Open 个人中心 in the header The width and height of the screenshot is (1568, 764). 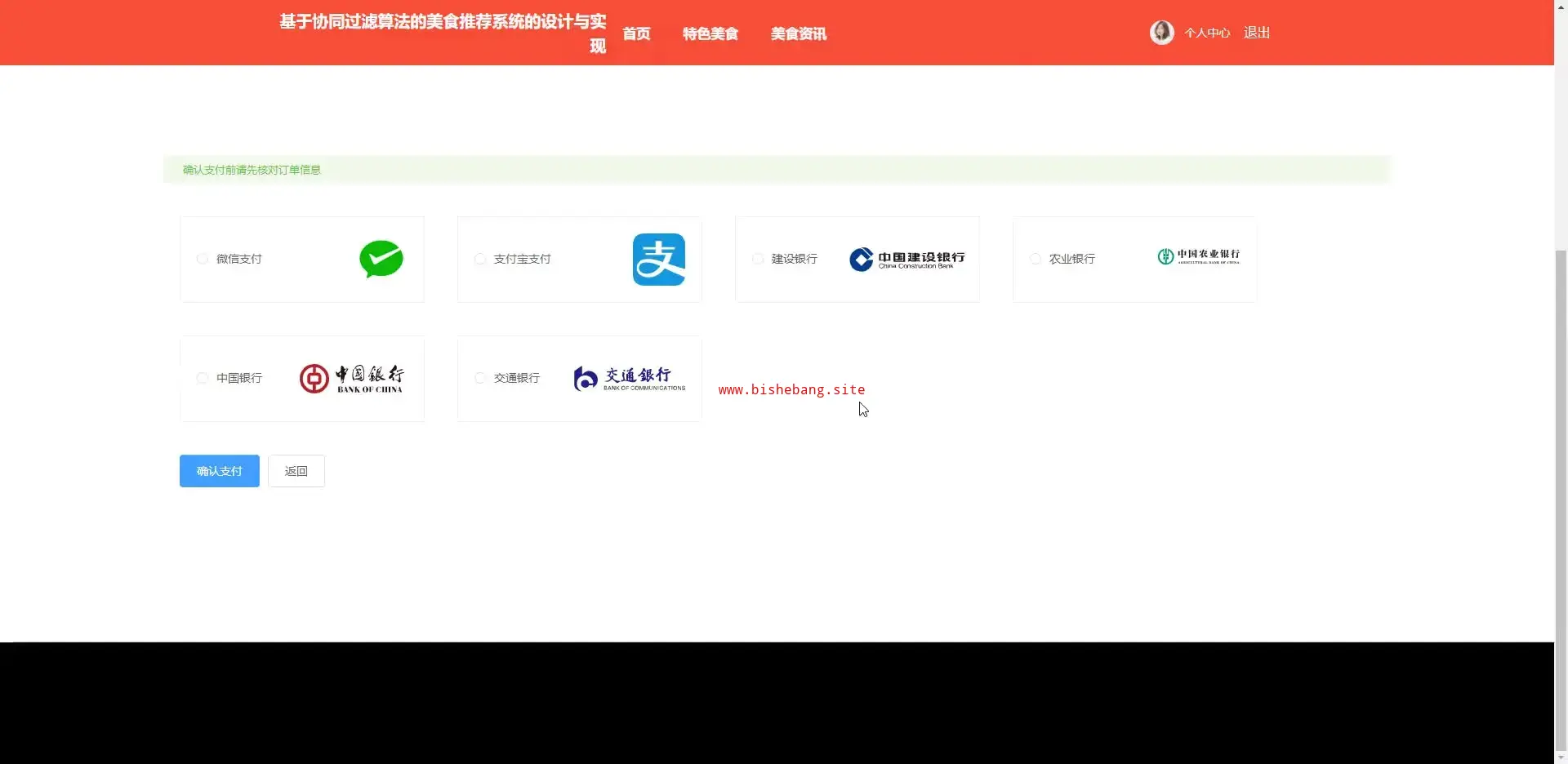point(1207,33)
